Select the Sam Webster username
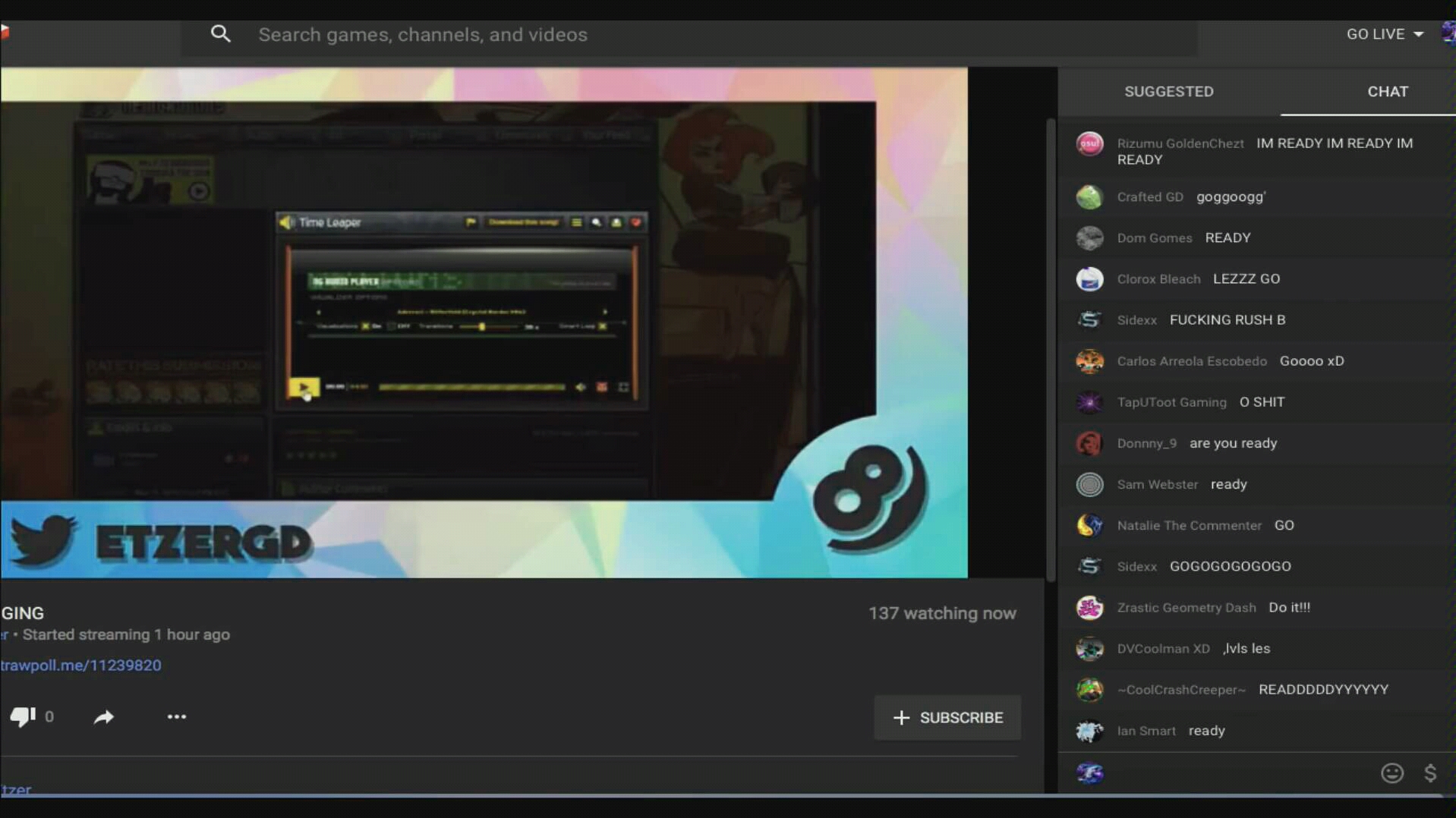Viewport: 1456px width, 818px height. coord(1157,484)
